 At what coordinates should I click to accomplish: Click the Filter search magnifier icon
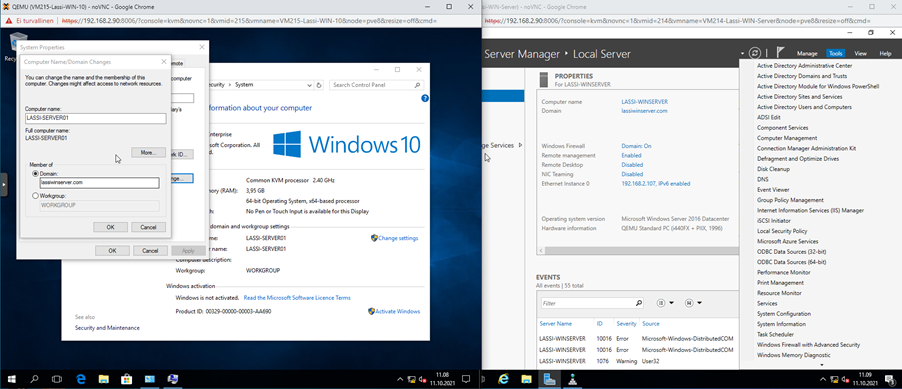tap(639, 303)
